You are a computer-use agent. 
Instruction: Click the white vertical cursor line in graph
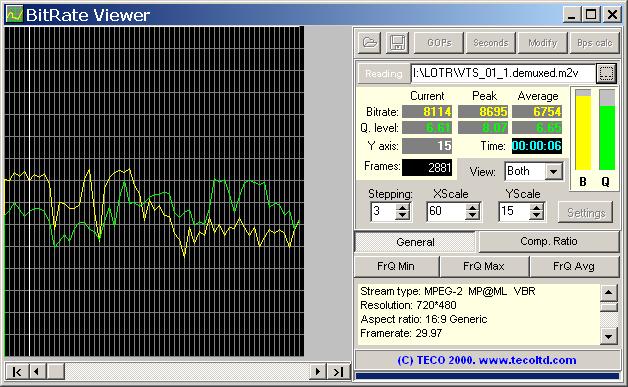pyautogui.click(x=30, y=191)
